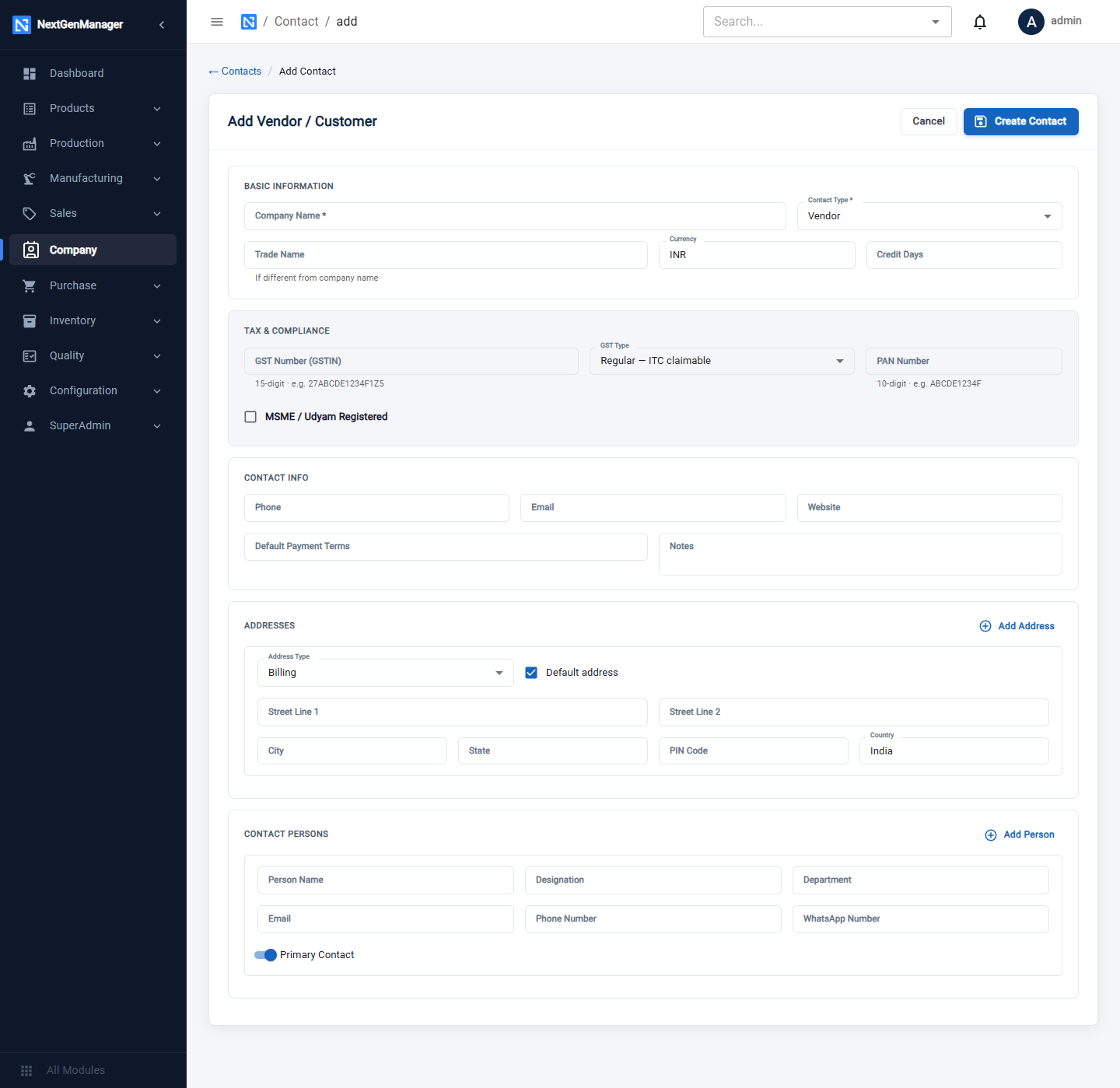Click the Create Contact button label
Viewport: 1120px width, 1088px height.
(x=1030, y=121)
